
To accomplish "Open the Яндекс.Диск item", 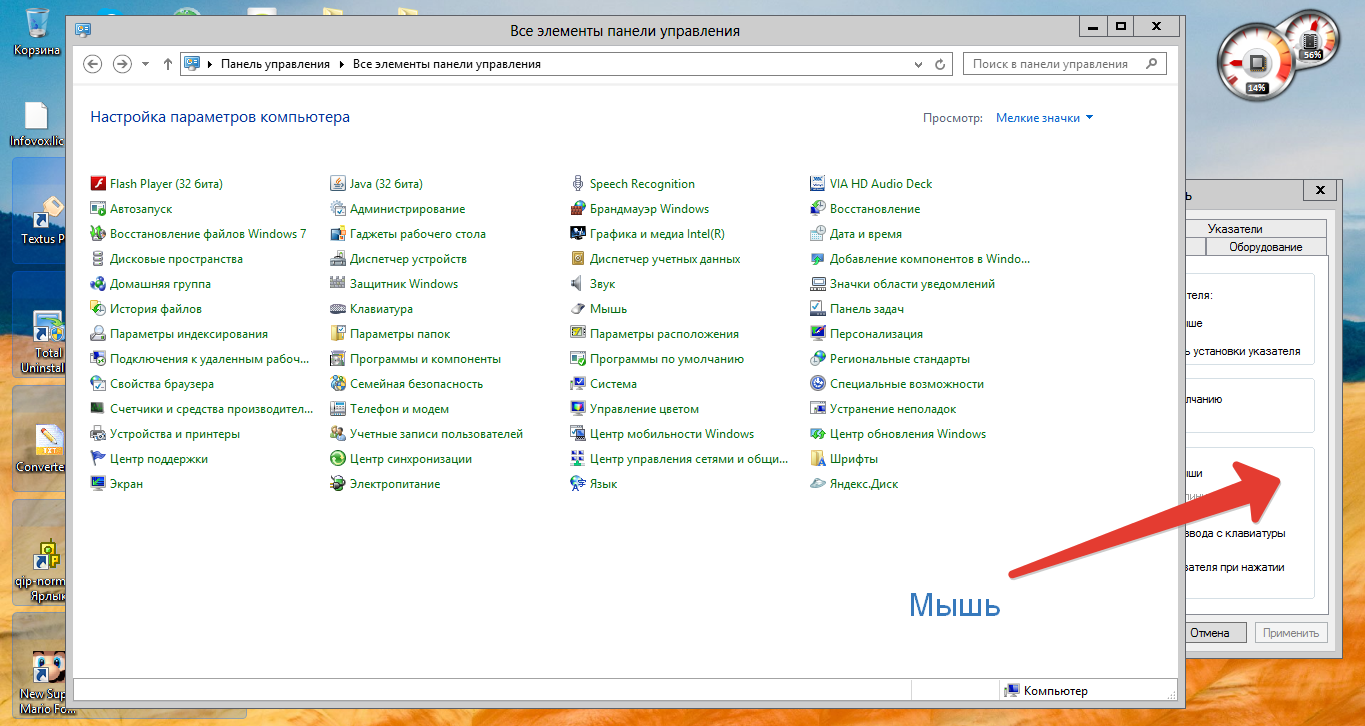I will click(863, 484).
